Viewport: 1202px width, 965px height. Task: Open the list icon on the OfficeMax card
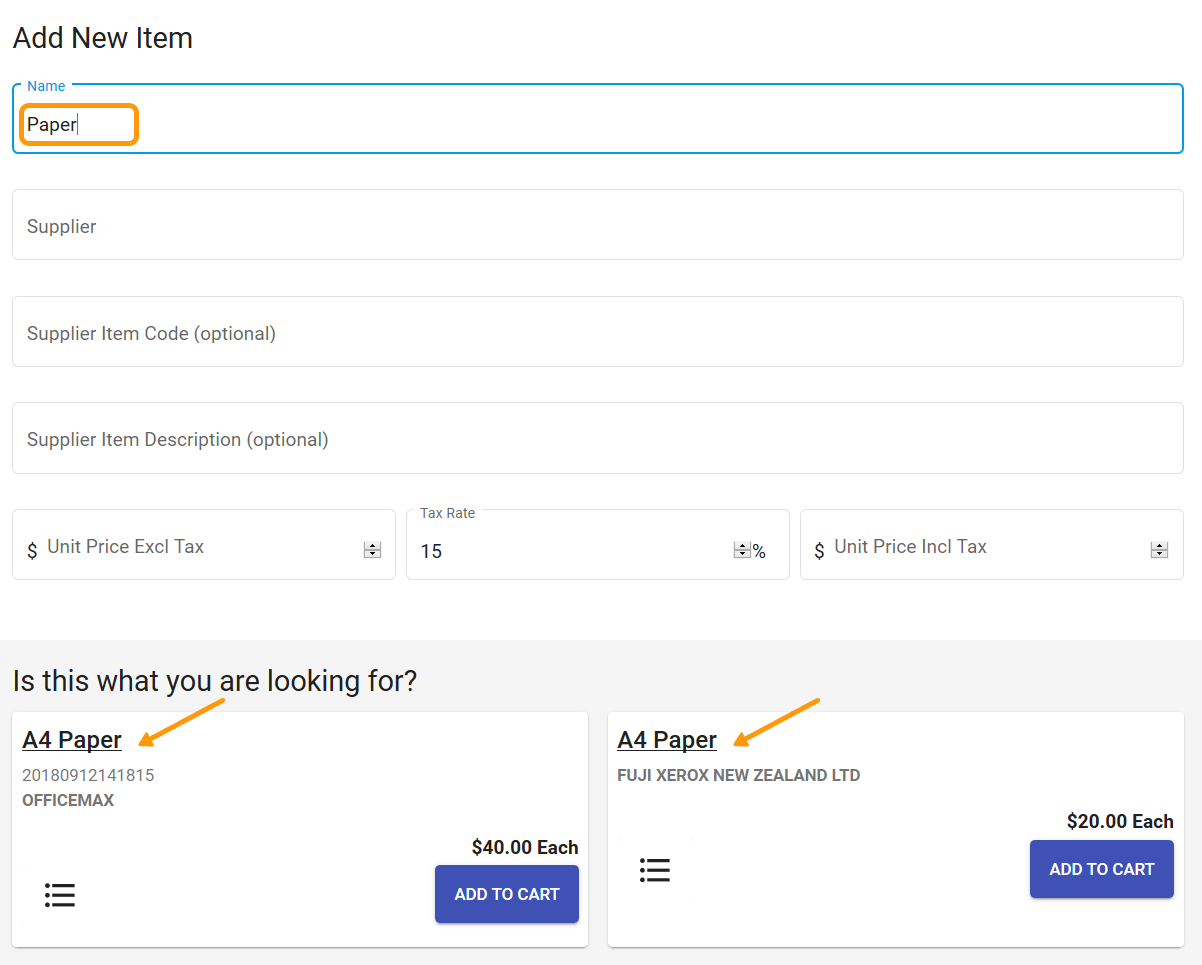(x=60, y=895)
